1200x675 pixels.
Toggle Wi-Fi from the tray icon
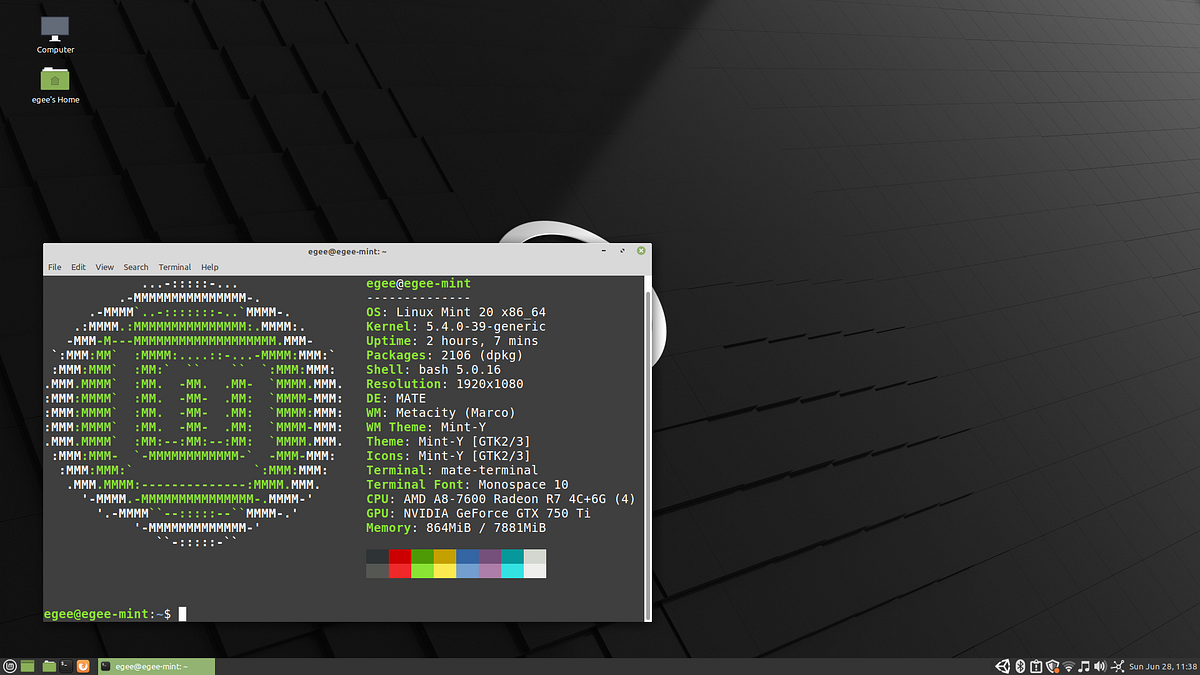click(1068, 665)
